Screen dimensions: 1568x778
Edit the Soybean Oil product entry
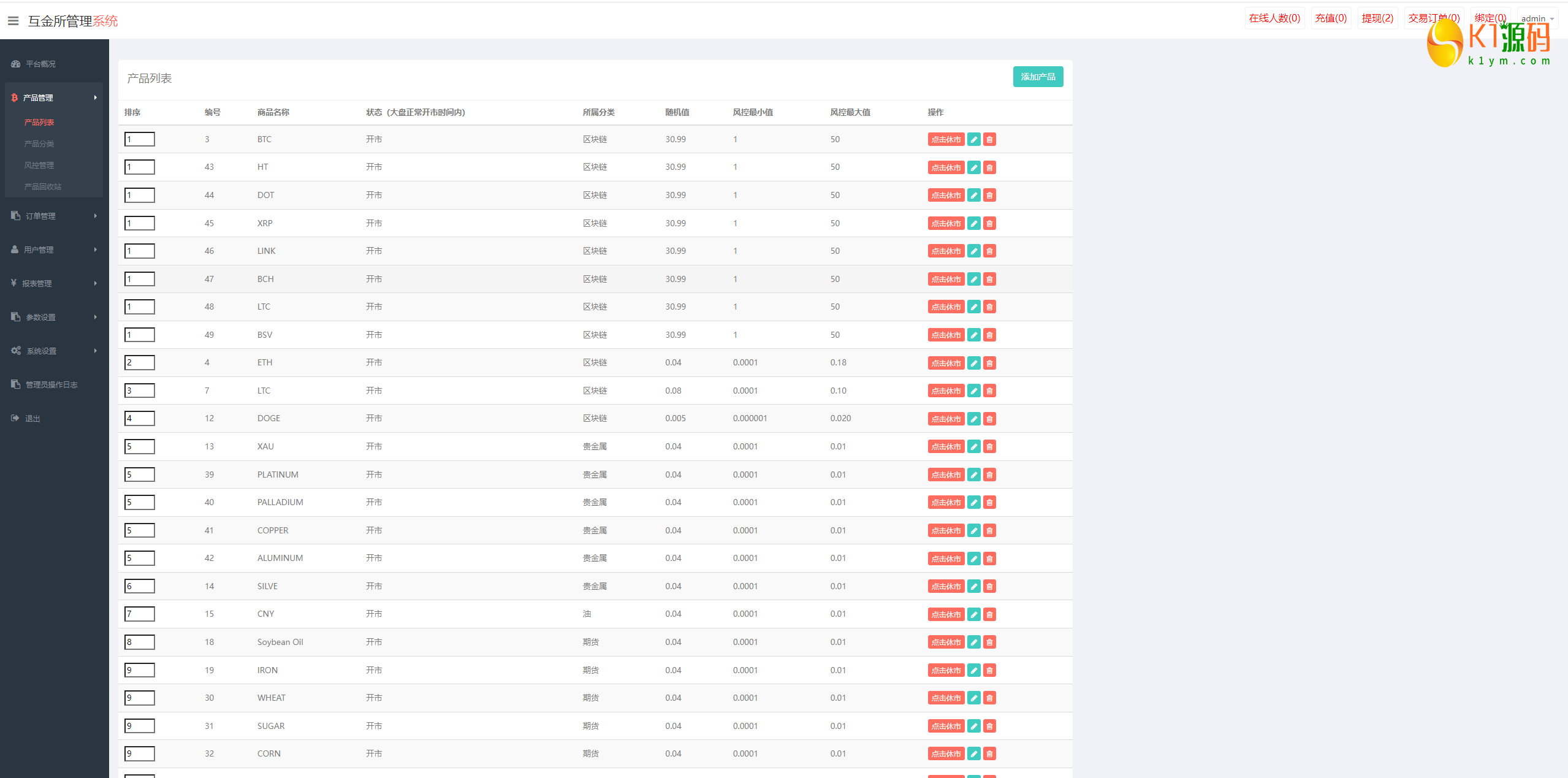(x=973, y=643)
